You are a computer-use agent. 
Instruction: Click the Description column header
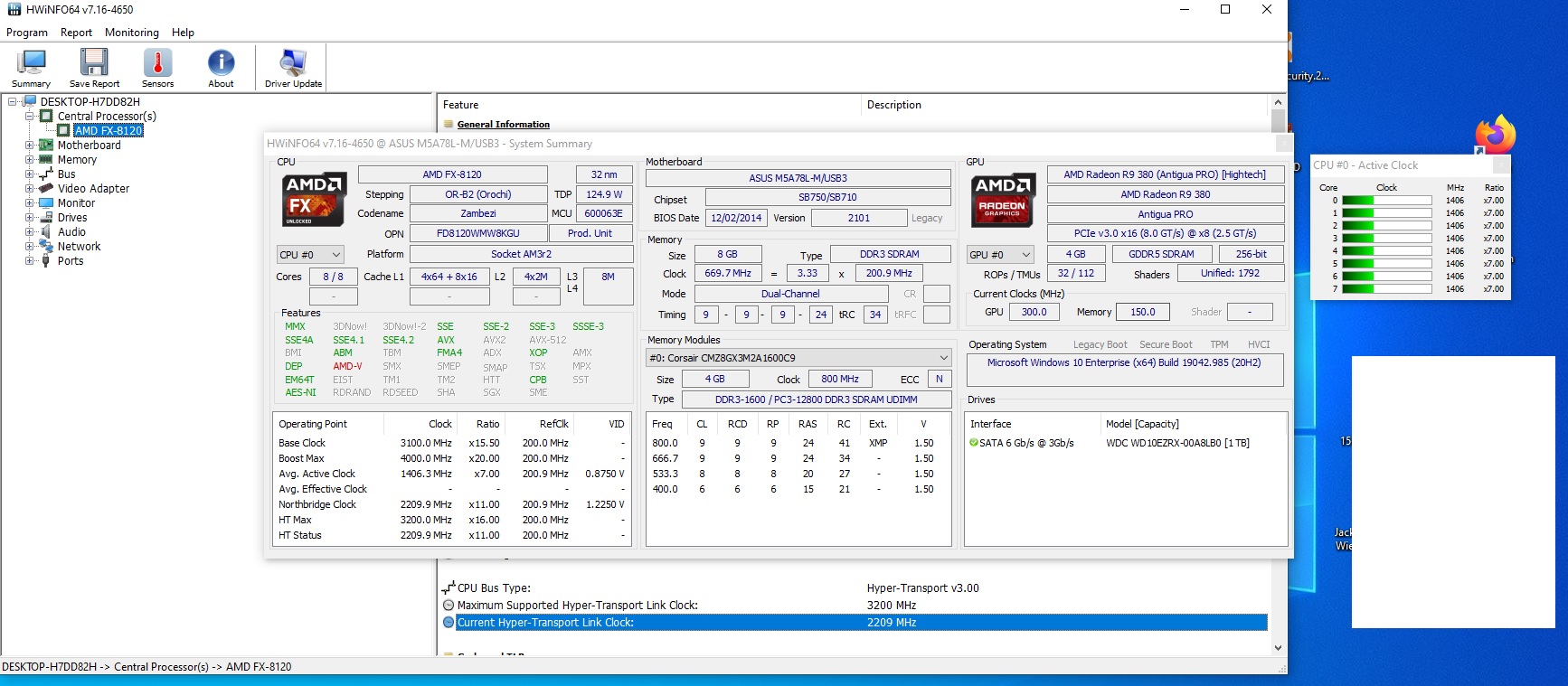pos(1065,105)
